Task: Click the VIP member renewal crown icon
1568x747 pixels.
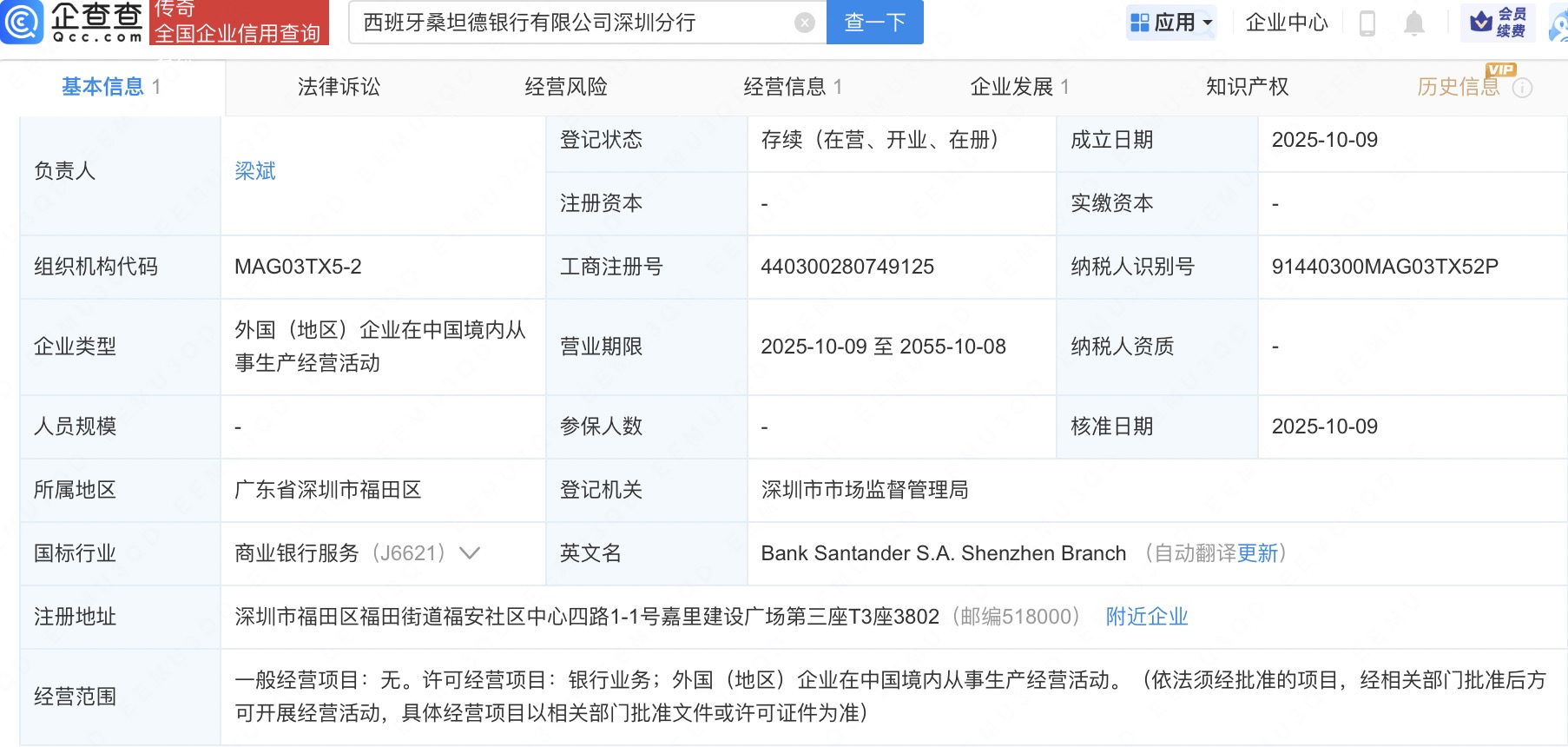Action: (1481, 23)
